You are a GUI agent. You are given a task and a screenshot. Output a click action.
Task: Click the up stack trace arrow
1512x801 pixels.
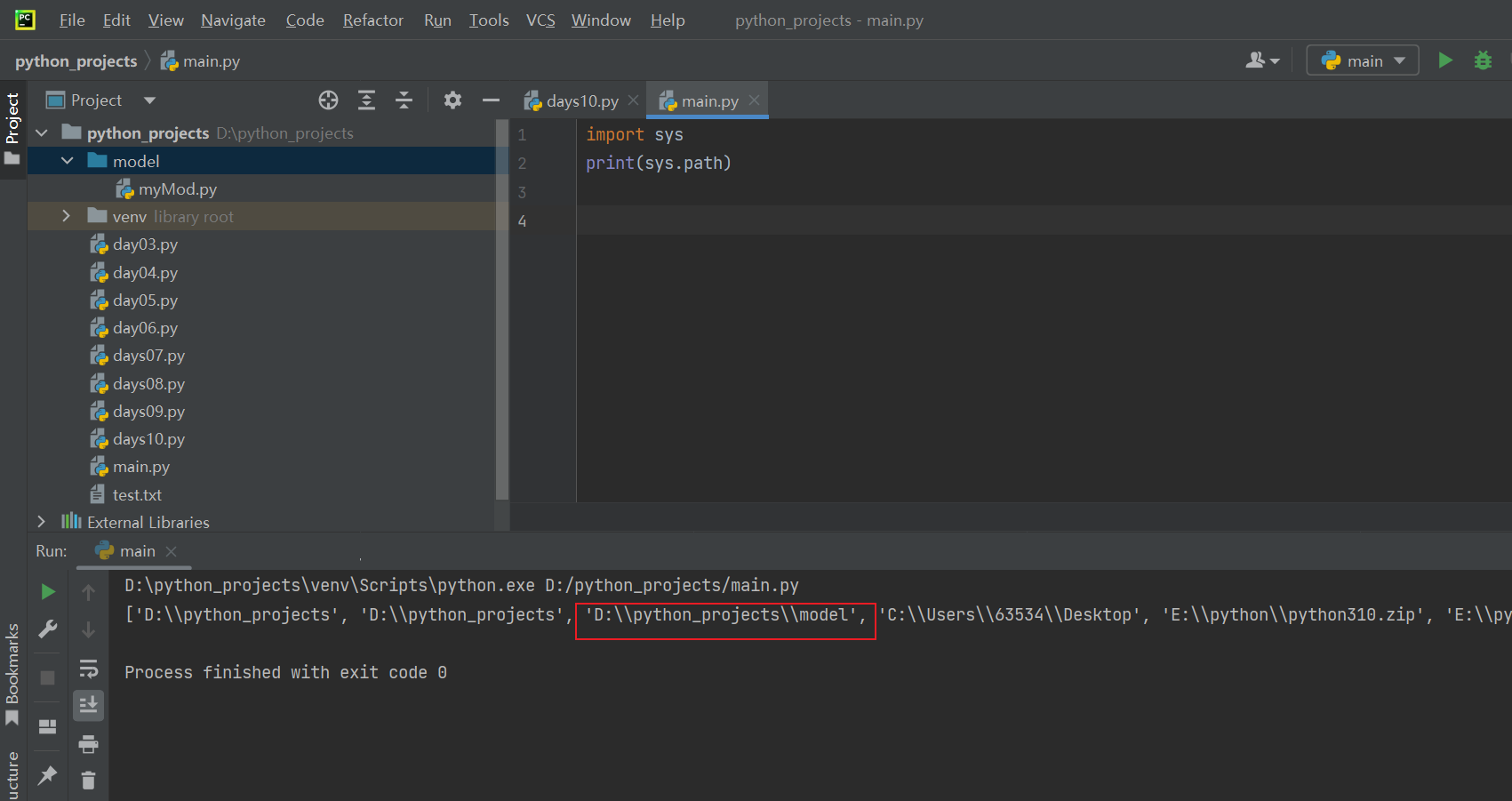click(88, 591)
